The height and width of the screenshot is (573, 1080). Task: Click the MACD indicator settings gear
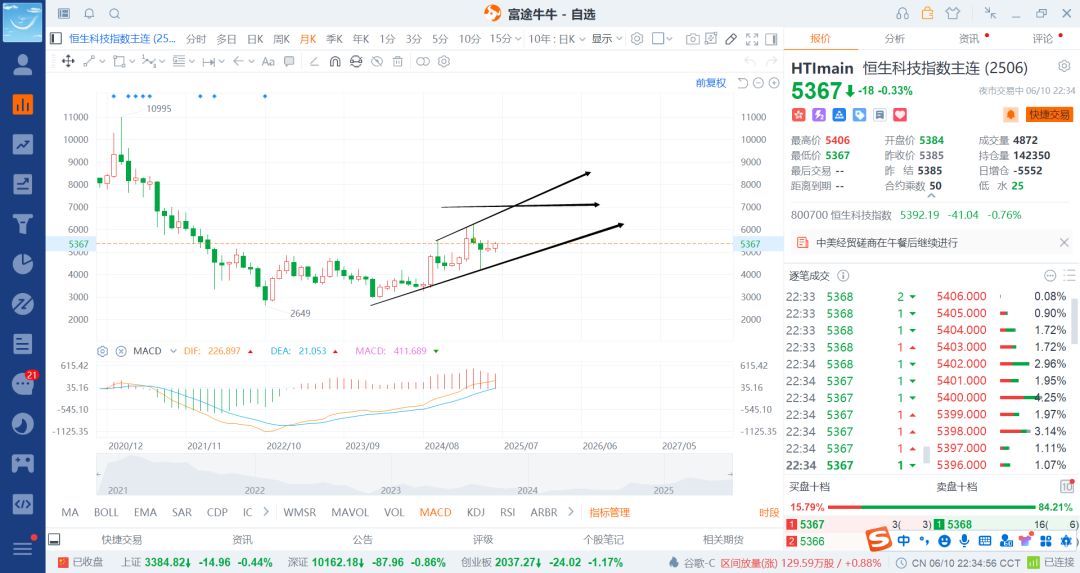point(103,351)
